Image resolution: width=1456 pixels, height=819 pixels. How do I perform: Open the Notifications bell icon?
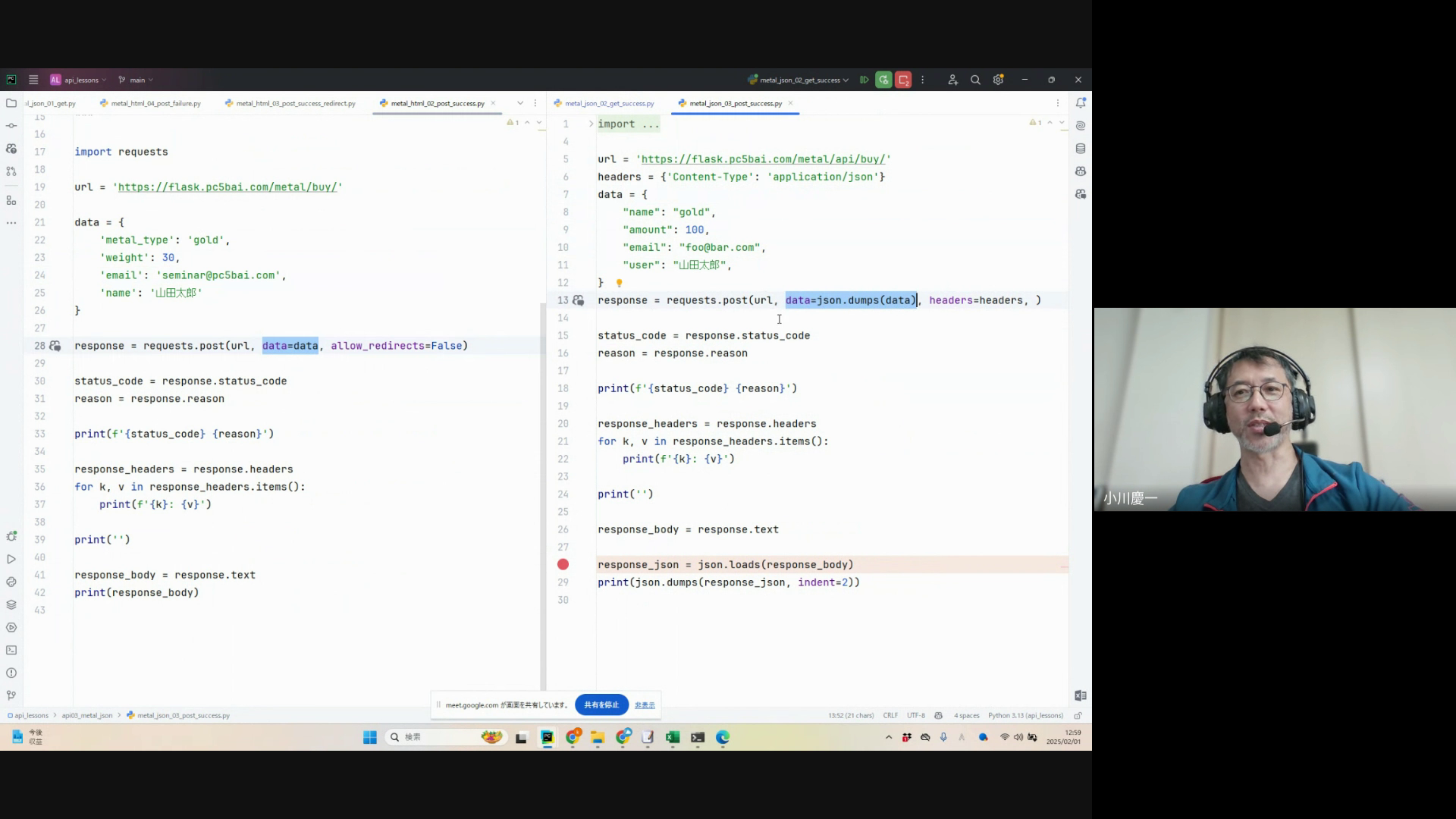coord(1081,103)
